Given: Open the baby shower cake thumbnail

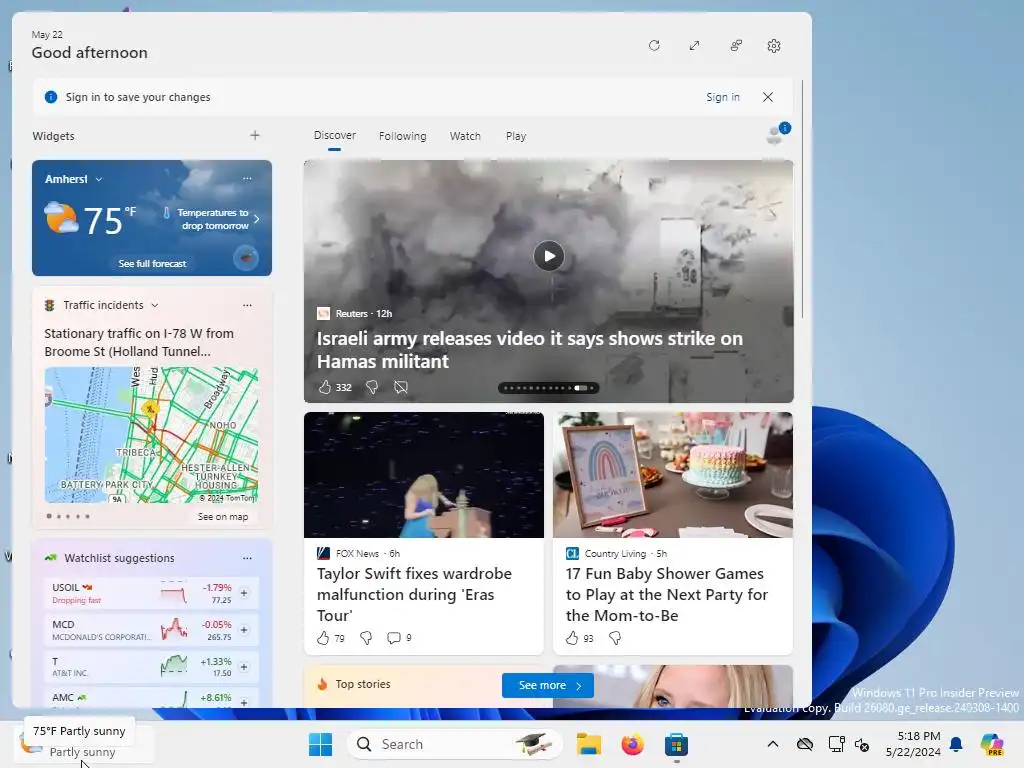Looking at the screenshot, I should (x=673, y=475).
